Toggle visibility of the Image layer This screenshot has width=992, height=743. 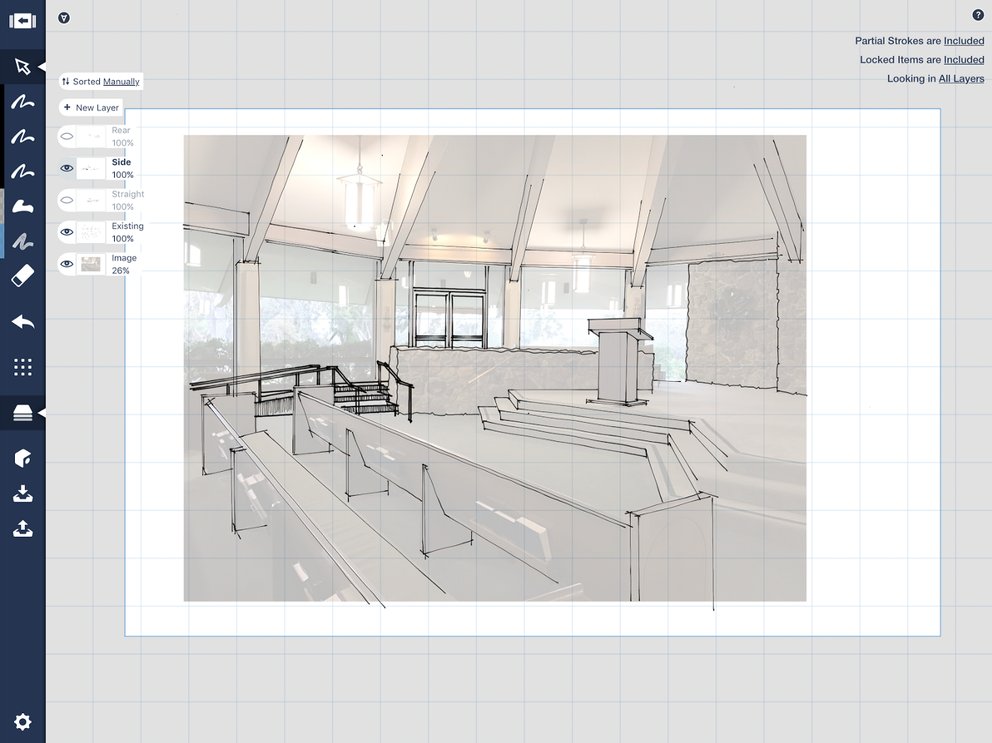coord(65,264)
